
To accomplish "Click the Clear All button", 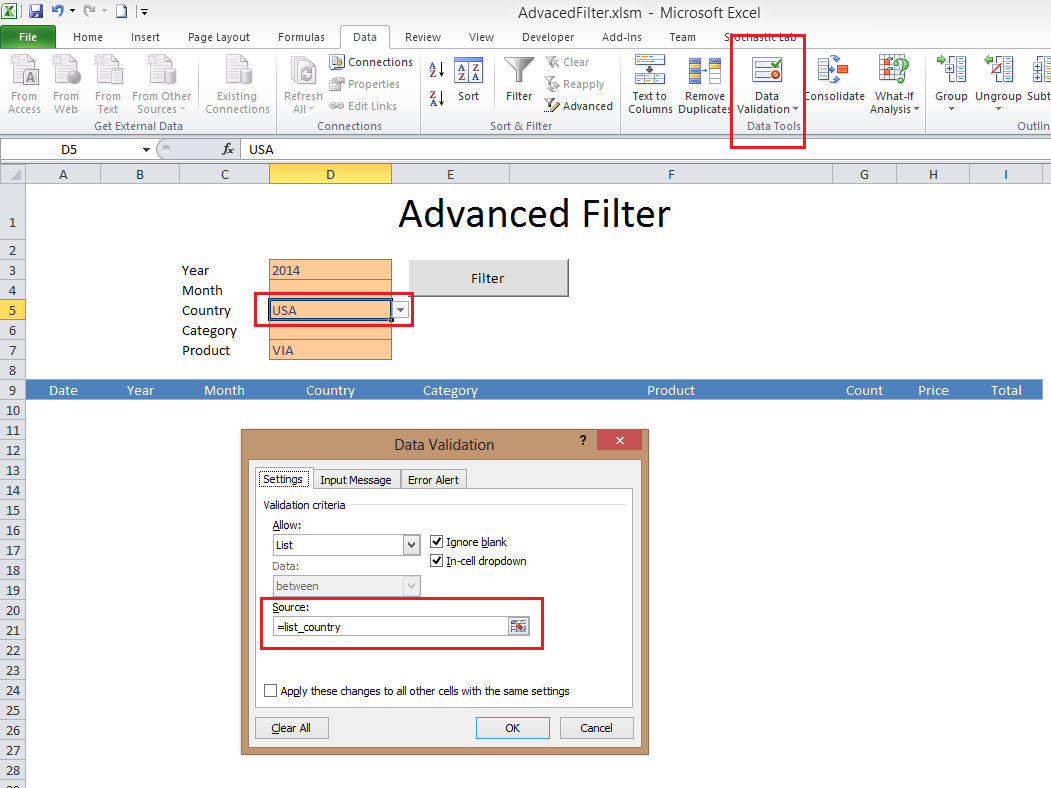I will (291, 728).
